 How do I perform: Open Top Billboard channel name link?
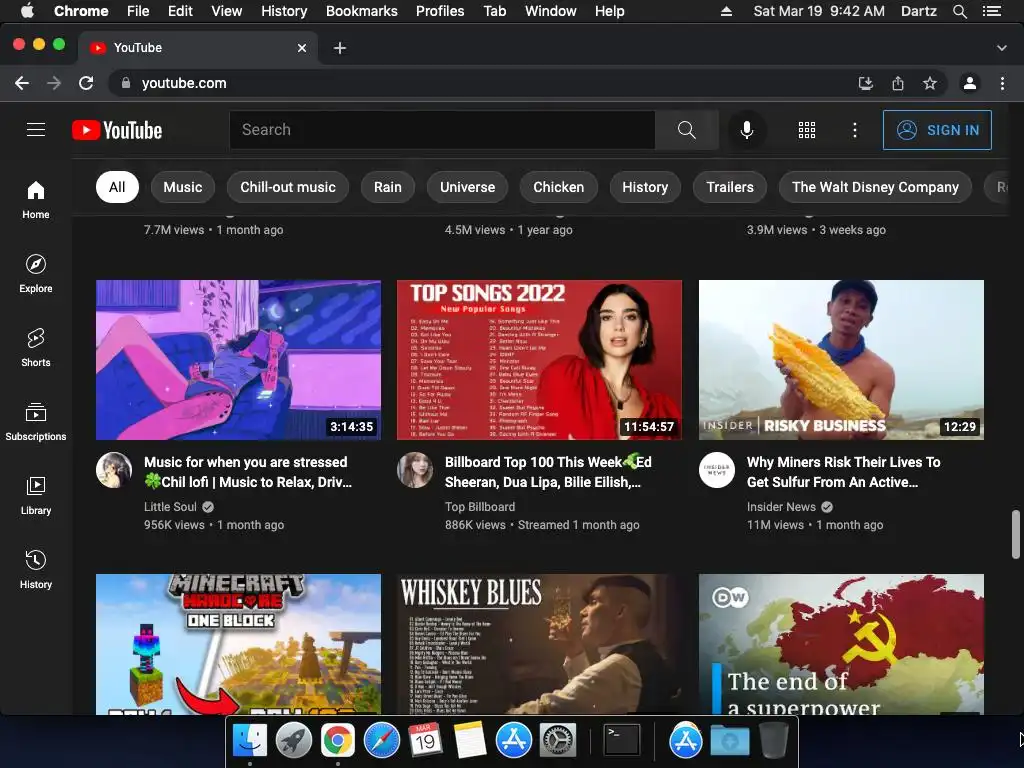coord(480,507)
